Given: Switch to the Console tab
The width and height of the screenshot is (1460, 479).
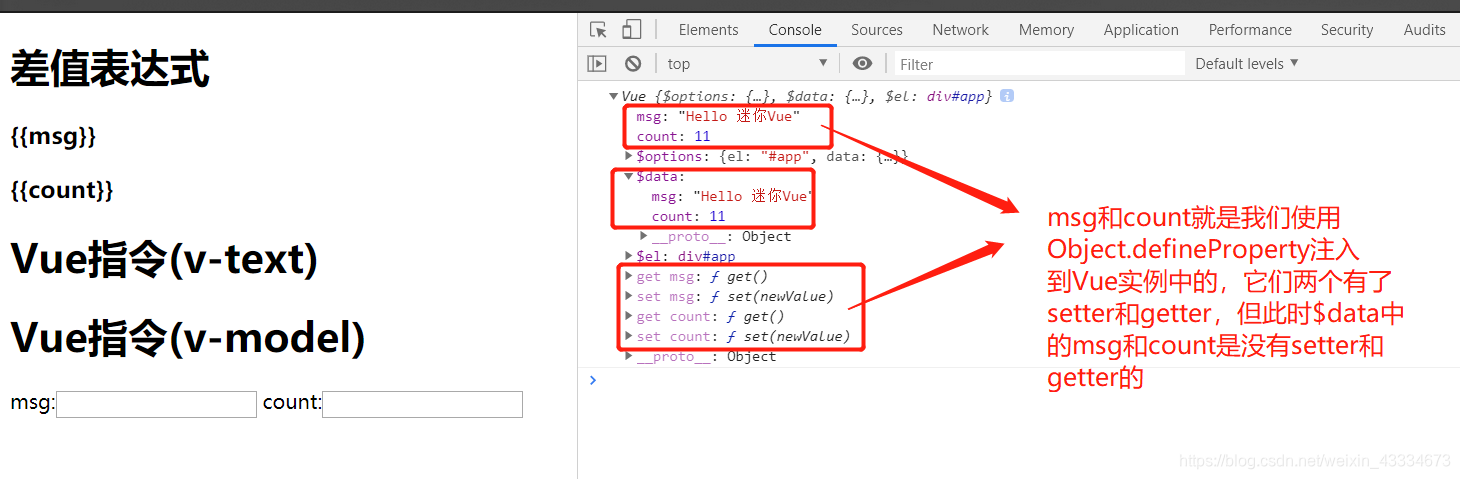Looking at the screenshot, I should 795,30.
